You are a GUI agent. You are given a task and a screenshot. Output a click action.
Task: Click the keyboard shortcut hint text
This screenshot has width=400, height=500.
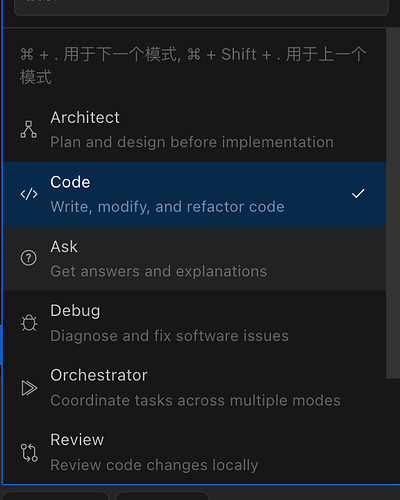pyautogui.click(x=193, y=66)
